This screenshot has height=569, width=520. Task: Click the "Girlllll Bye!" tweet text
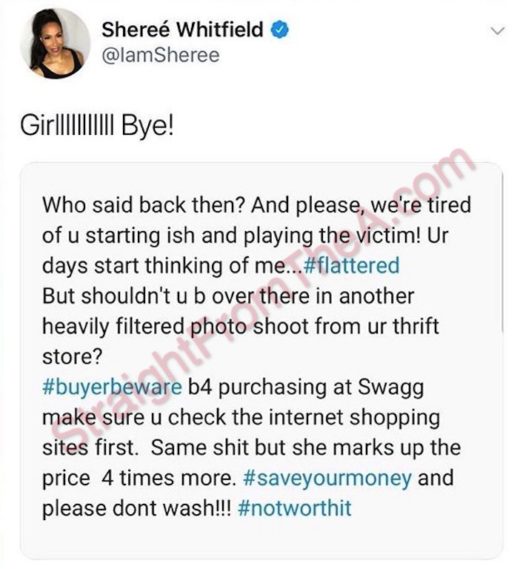[x=97, y=127]
